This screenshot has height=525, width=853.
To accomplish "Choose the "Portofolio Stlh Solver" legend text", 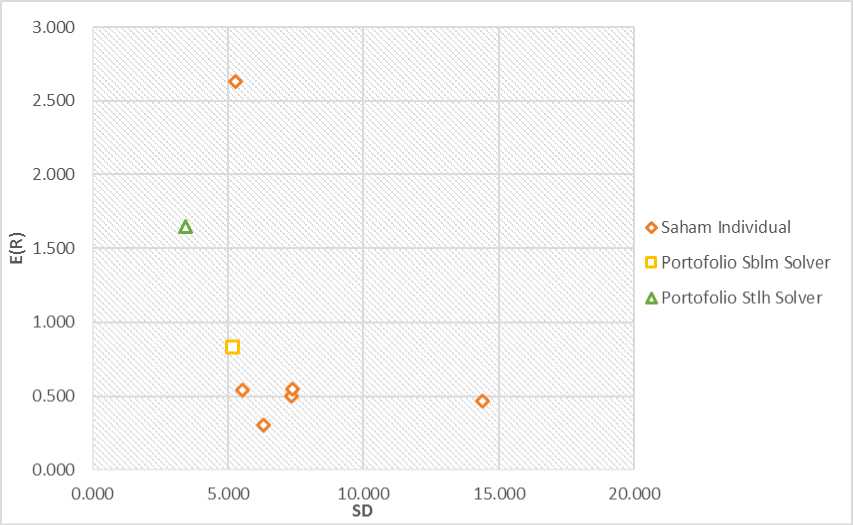I will click(742, 297).
